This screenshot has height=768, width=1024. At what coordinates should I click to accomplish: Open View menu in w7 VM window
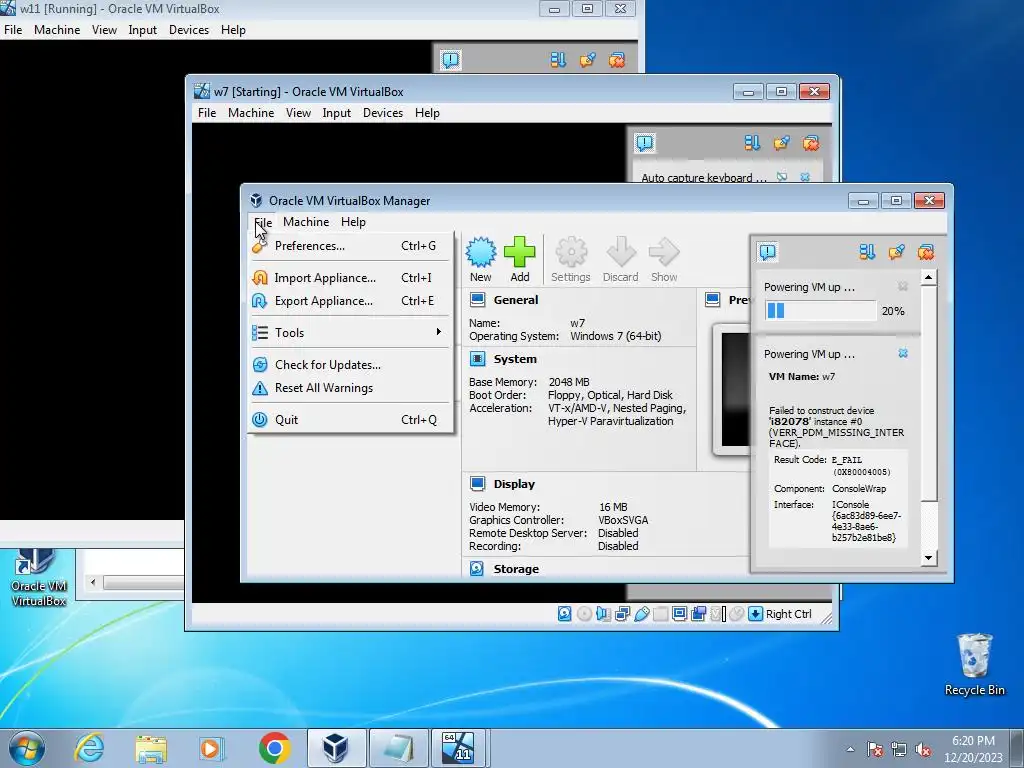click(x=298, y=113)
